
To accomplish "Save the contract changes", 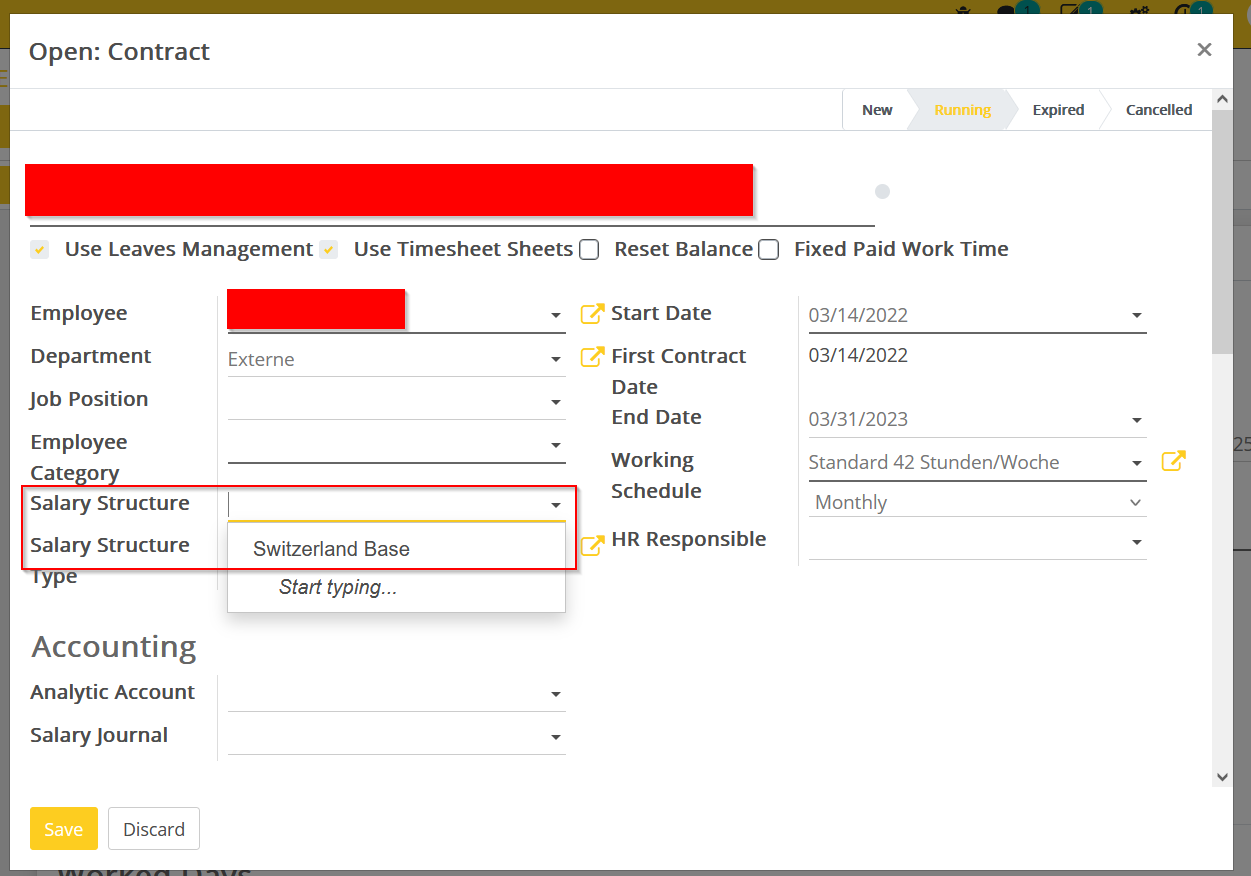I will point(63,828).
